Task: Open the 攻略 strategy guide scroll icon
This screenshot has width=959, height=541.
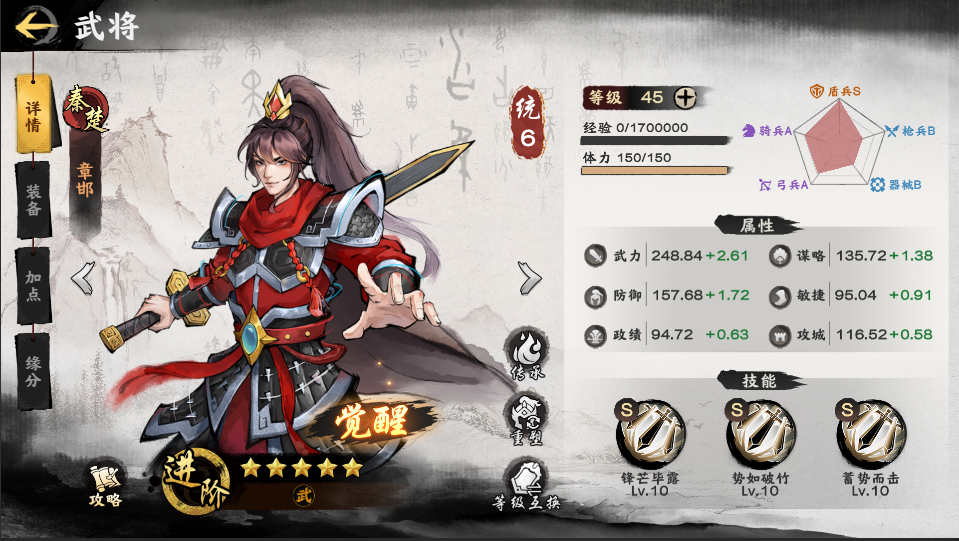Action: (106, 485)
